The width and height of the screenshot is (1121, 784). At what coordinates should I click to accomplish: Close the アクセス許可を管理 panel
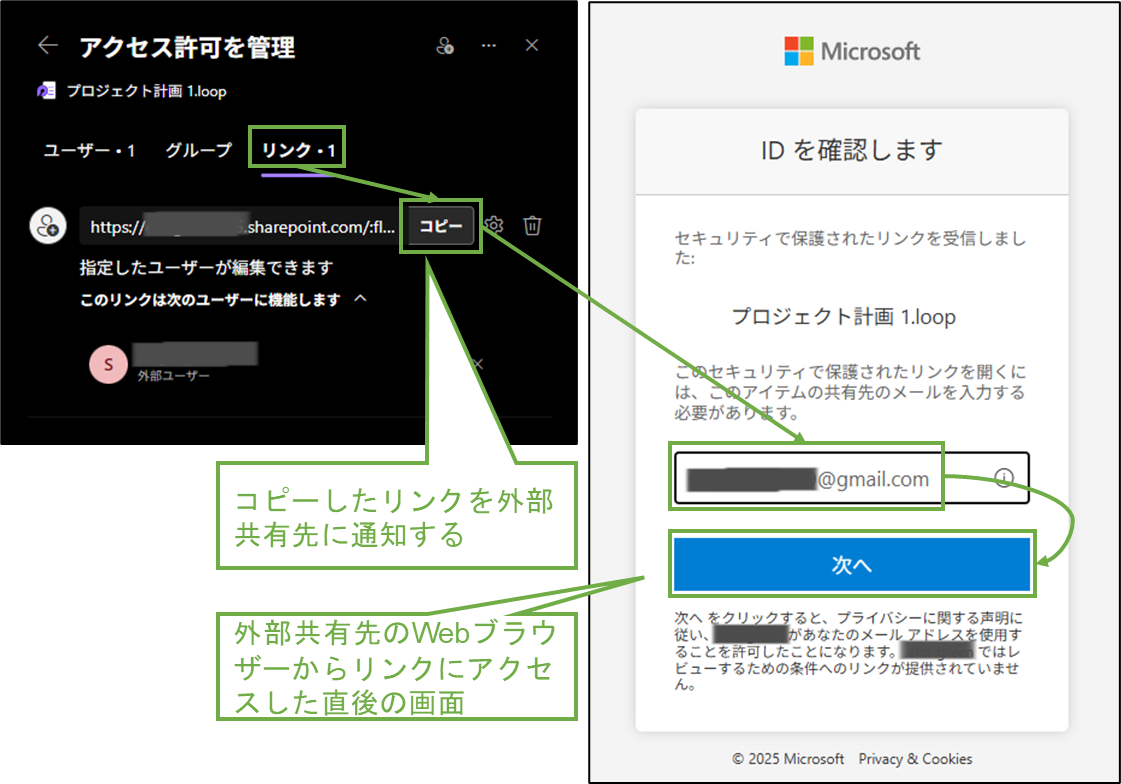(x=532, y=46)
